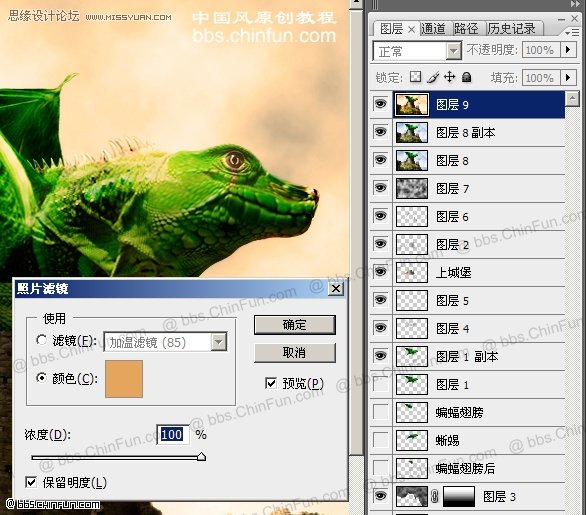Uncheck the 预览(P) checkbox
Screen dimensions: 586x515
[271, 383]
